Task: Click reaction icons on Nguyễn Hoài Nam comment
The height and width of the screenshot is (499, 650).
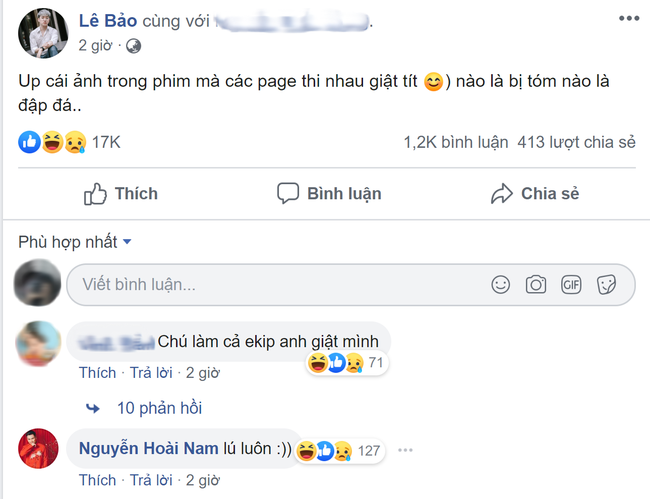Action: tap(325, 450)
